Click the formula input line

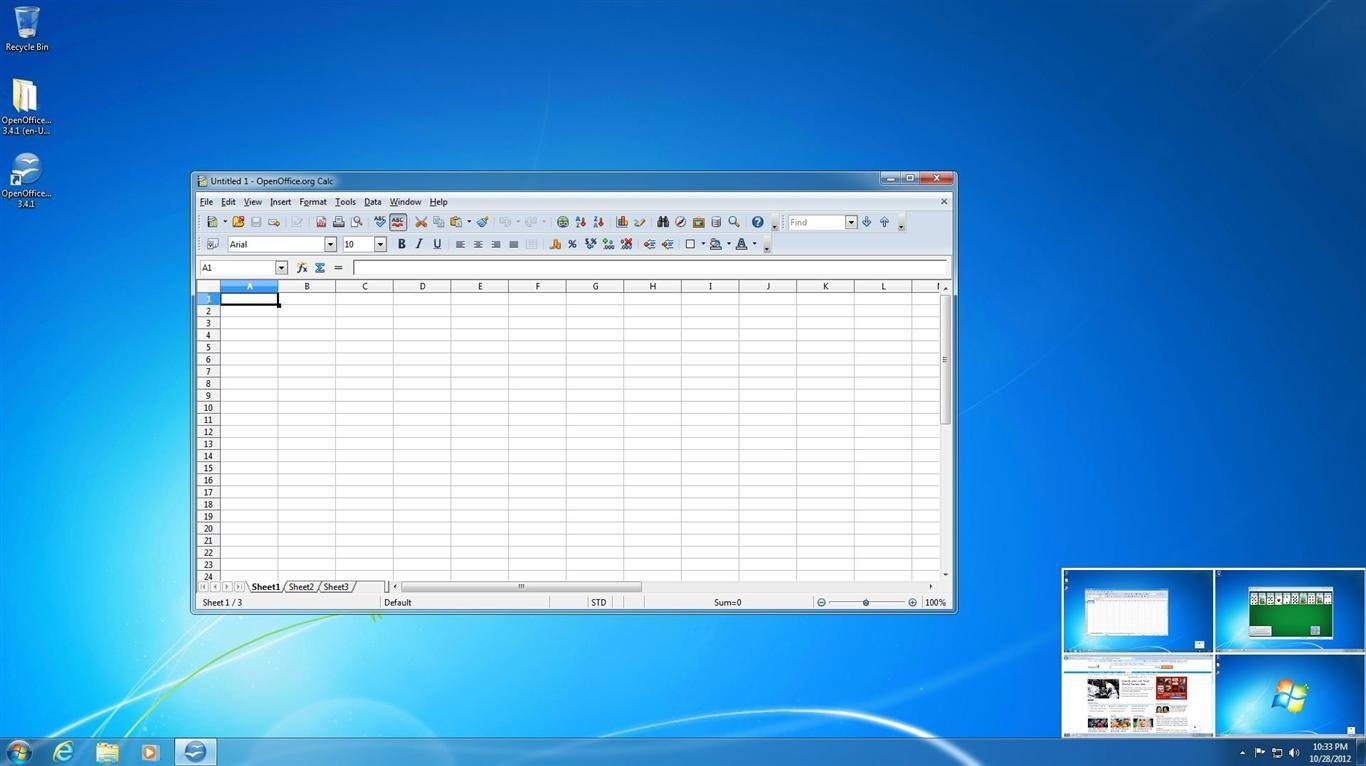650,268
